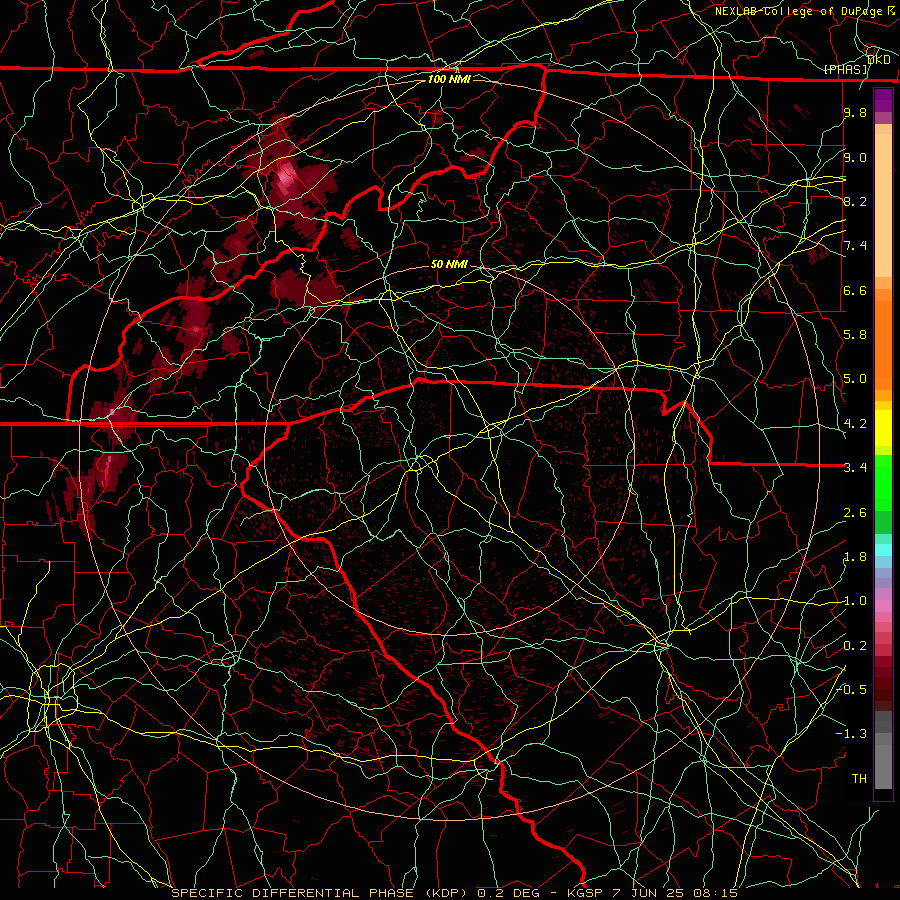Click the "KGSP" station ID in the caption

(585, 893)
